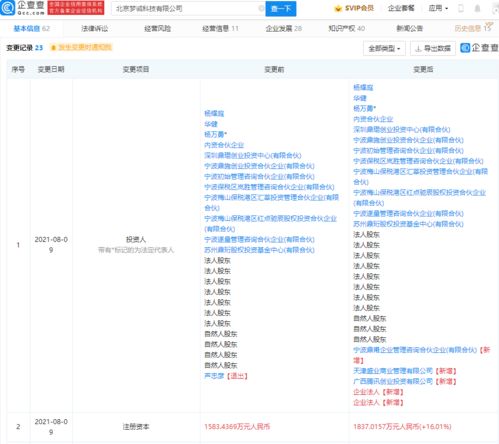Open the phone app icon in header
The height and width of the screenshot is (444, 499).
(x=461, y=8)
